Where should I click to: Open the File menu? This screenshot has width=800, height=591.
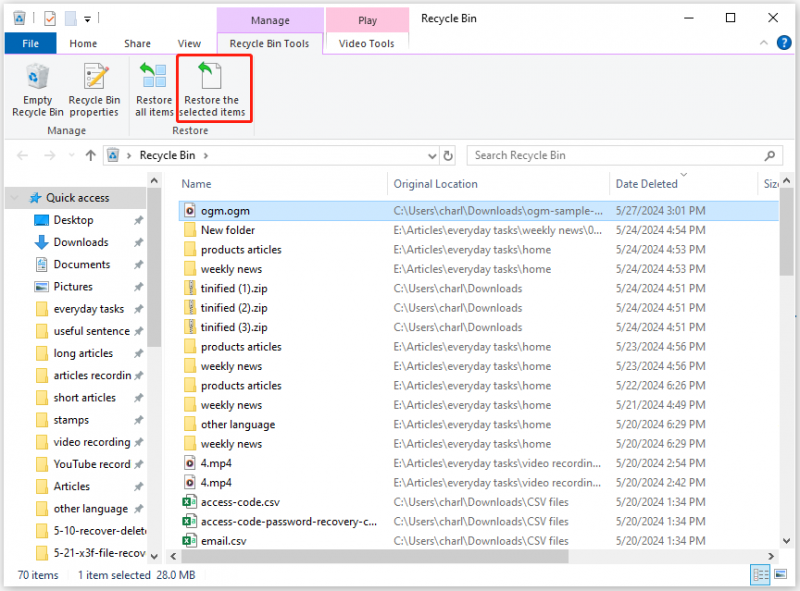[x=30, y=43]
